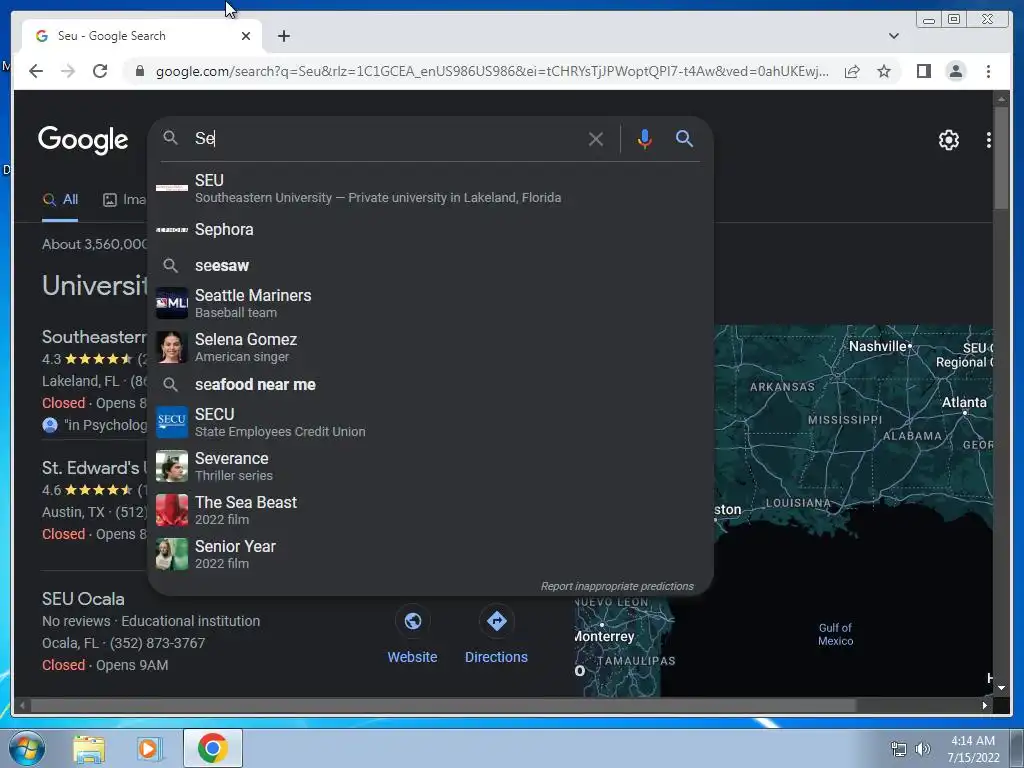Go back to previous page

point(36,71)
